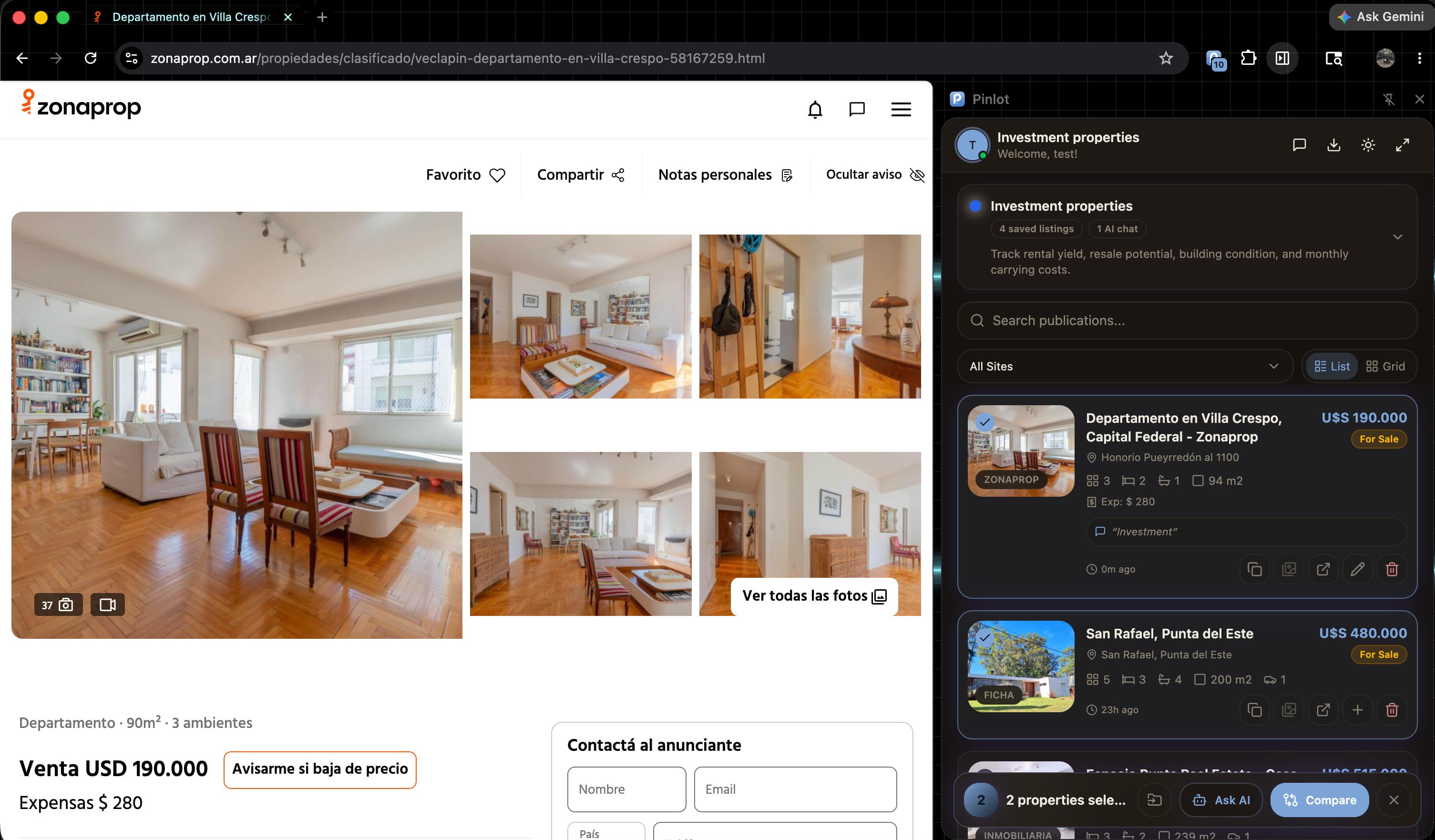Expand Pinlot panel to fullscreen
1435x840 pixels.
point(1402,144)
